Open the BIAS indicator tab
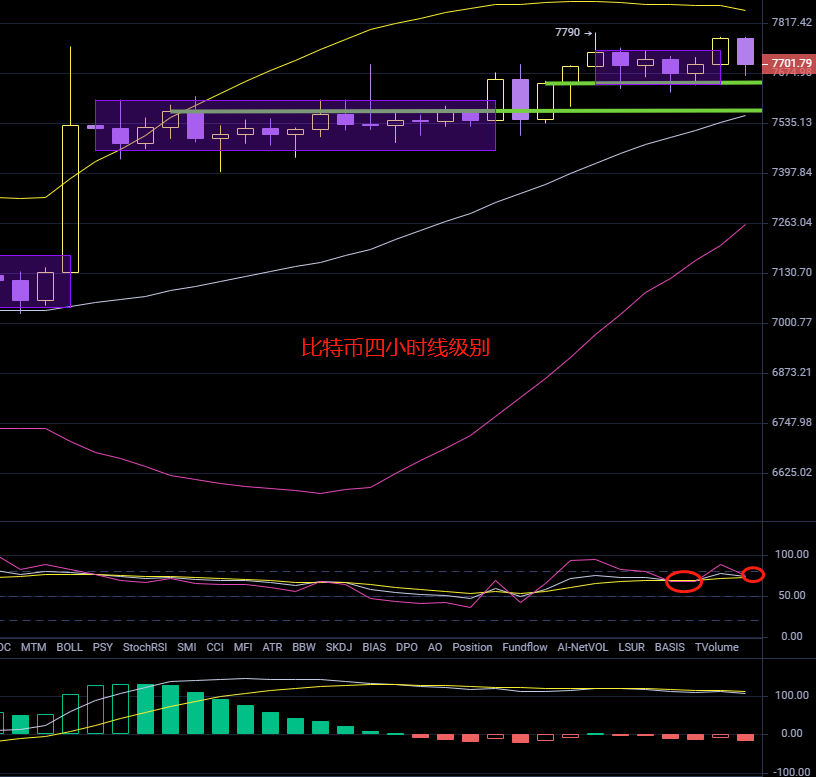The width and height of the screenshot is (816, 777). pyautogui.click(x=373, y=647)
